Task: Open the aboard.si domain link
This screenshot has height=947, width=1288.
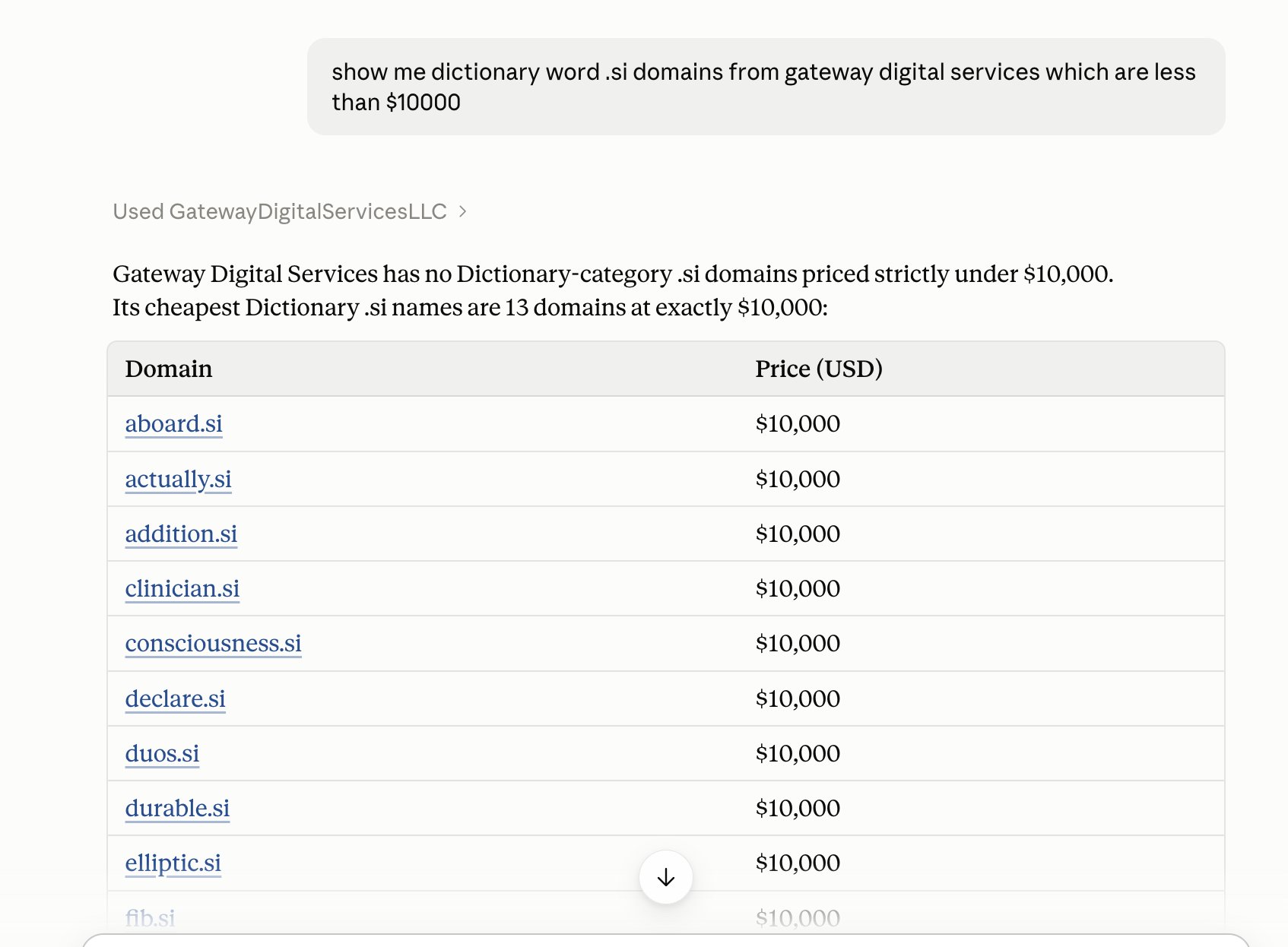Action: point(173,423)
